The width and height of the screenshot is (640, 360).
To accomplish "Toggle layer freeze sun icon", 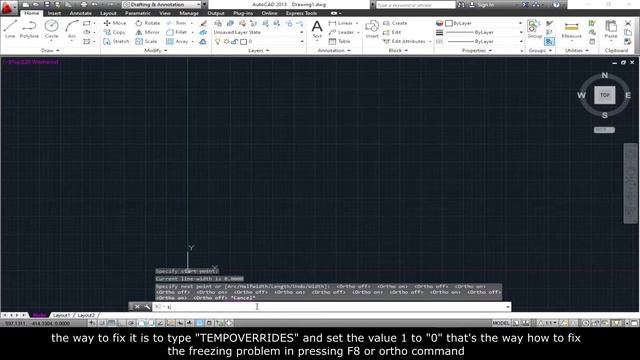I will coord(226,41).
